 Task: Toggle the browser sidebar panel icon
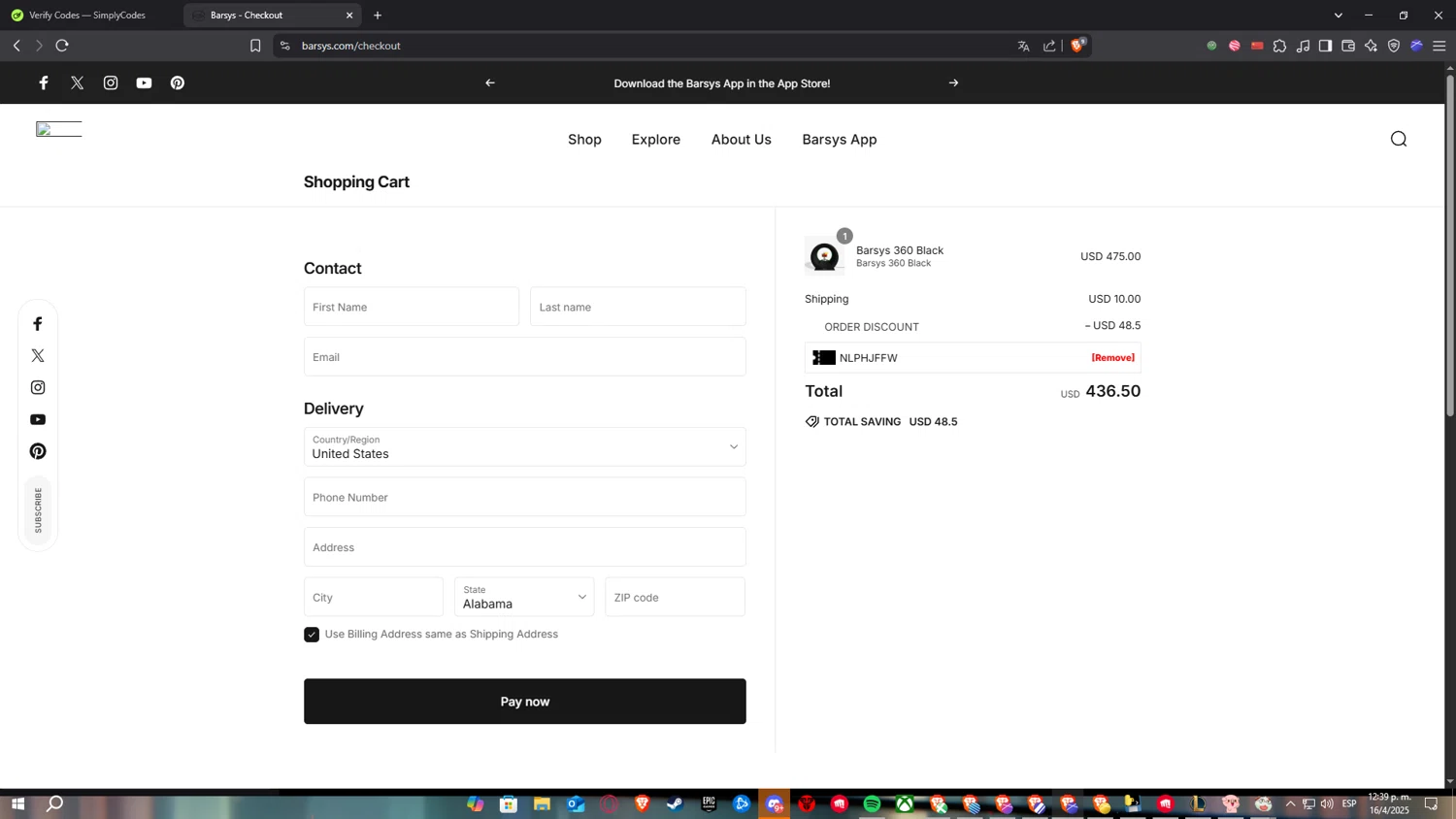[1325, 46]
